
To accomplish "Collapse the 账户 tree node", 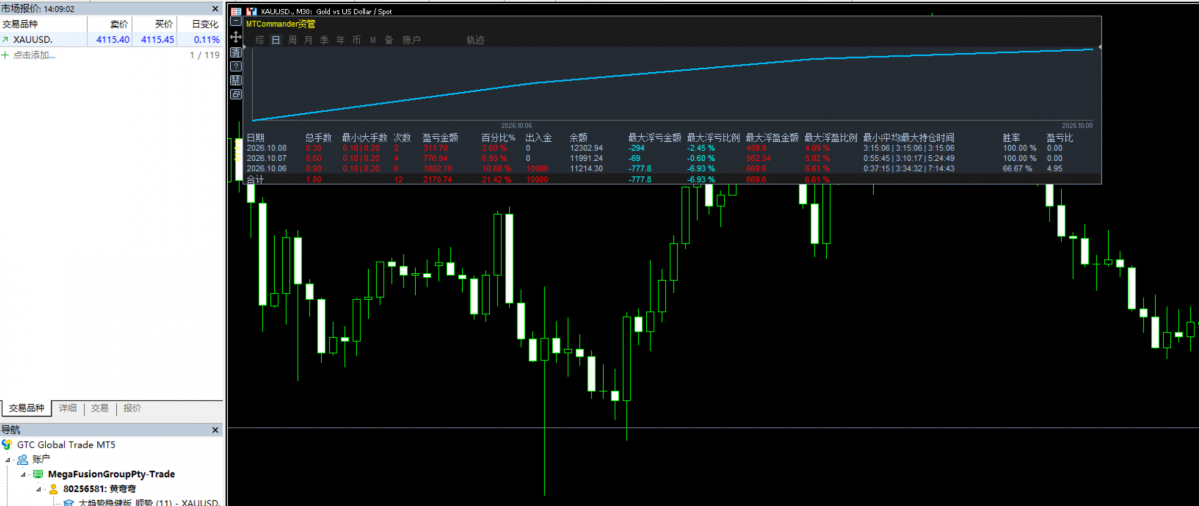I will tap(8, 459).
